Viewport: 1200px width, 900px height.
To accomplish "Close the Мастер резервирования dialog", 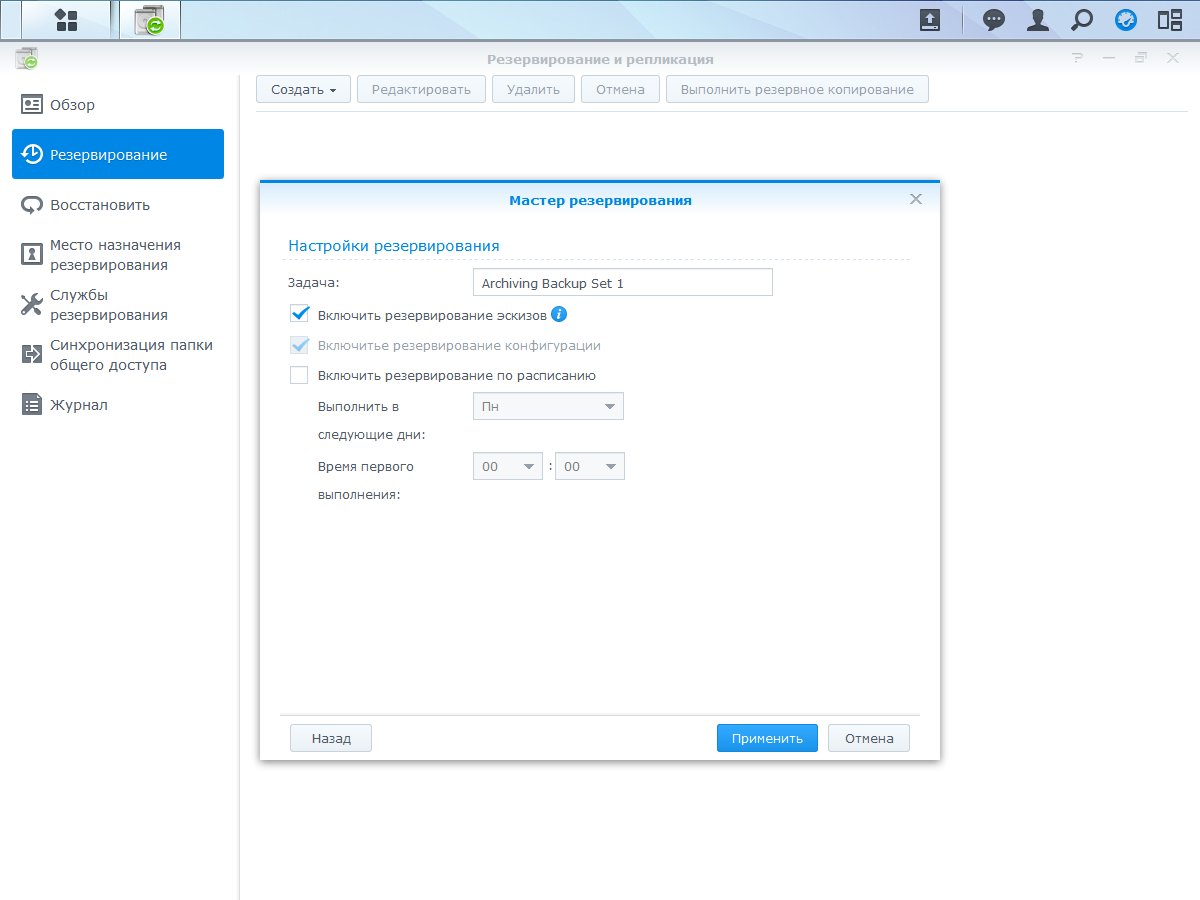I will coord(915,199).
